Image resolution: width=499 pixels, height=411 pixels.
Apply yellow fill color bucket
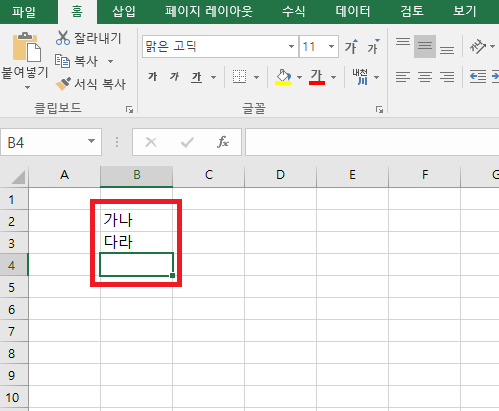point(283,77)
